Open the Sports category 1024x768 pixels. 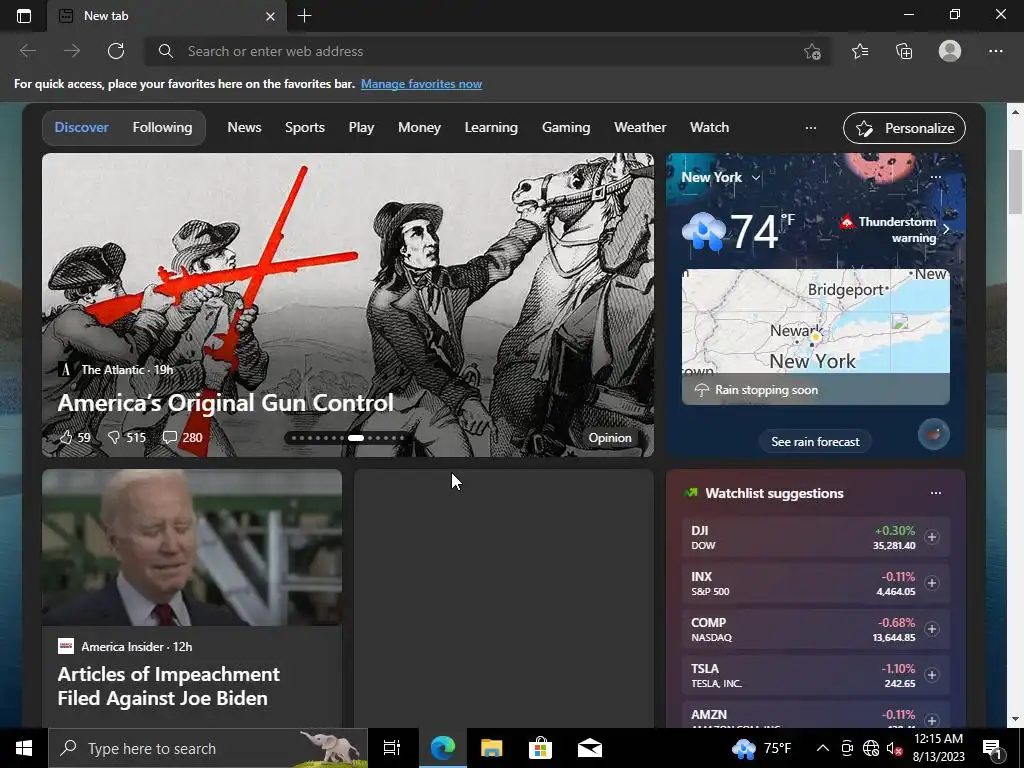point(305,127)
